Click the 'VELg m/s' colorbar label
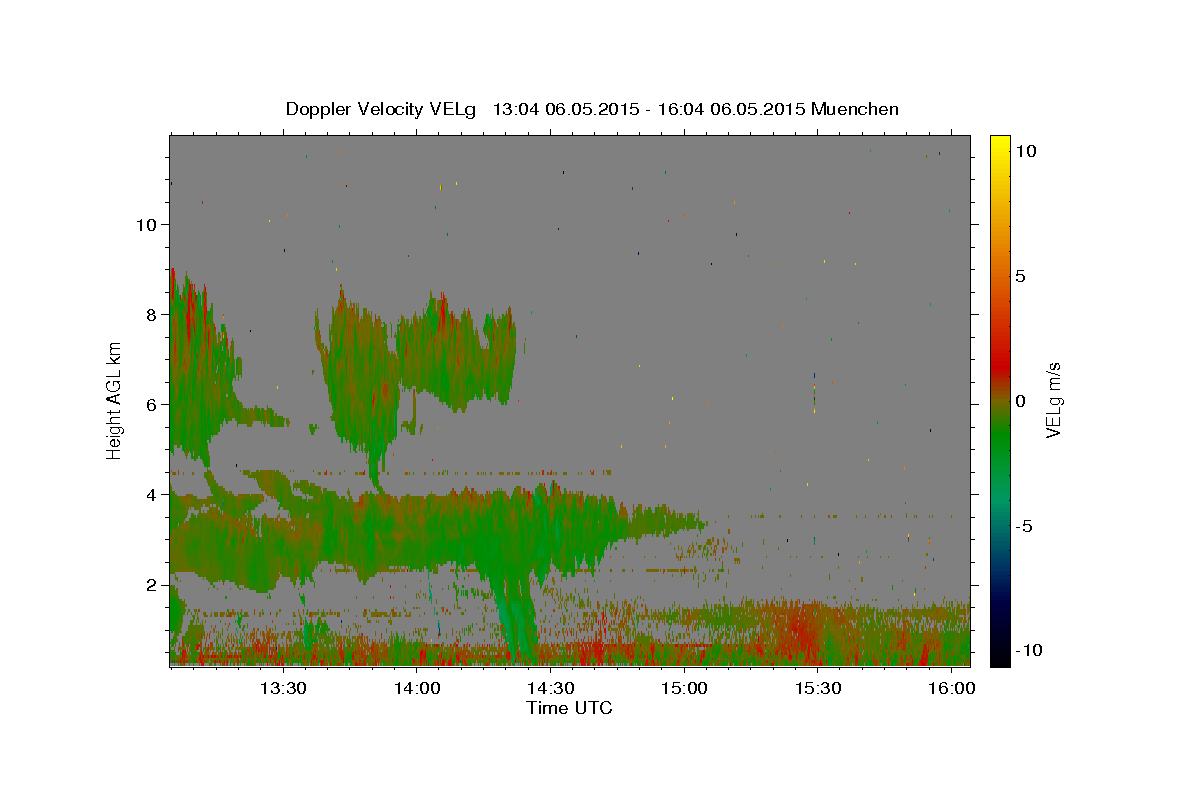Screen dimensions: 1200x800 [x=1053, y=400]
